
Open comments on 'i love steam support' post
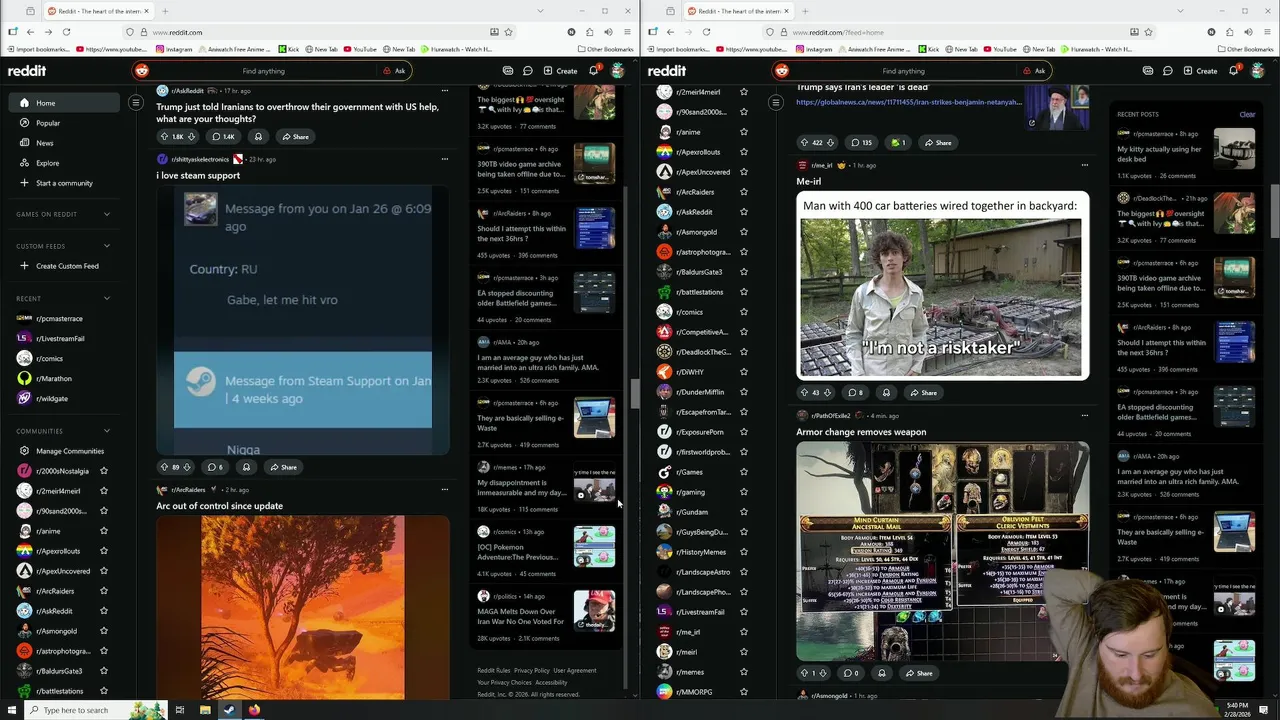click(215, 467)
